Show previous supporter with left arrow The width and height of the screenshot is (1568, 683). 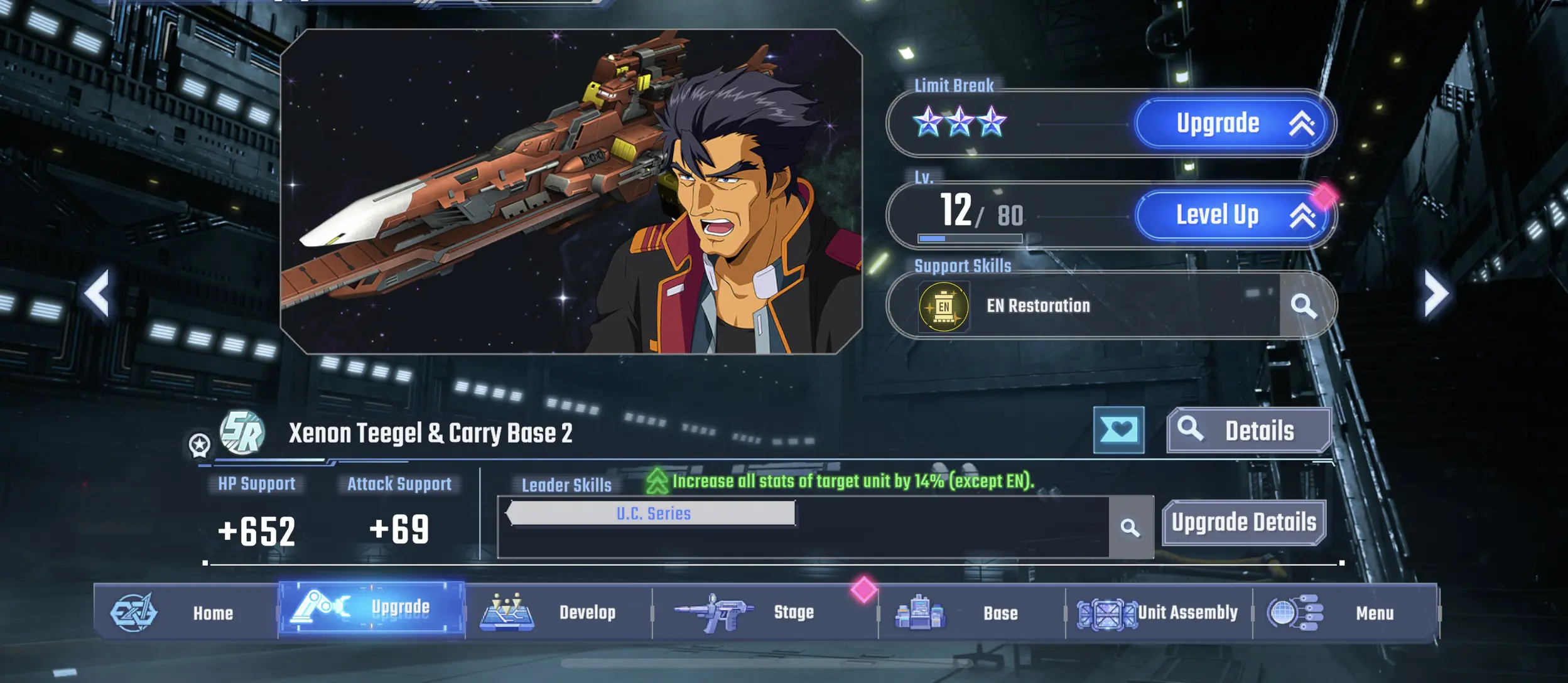point(97,293)
